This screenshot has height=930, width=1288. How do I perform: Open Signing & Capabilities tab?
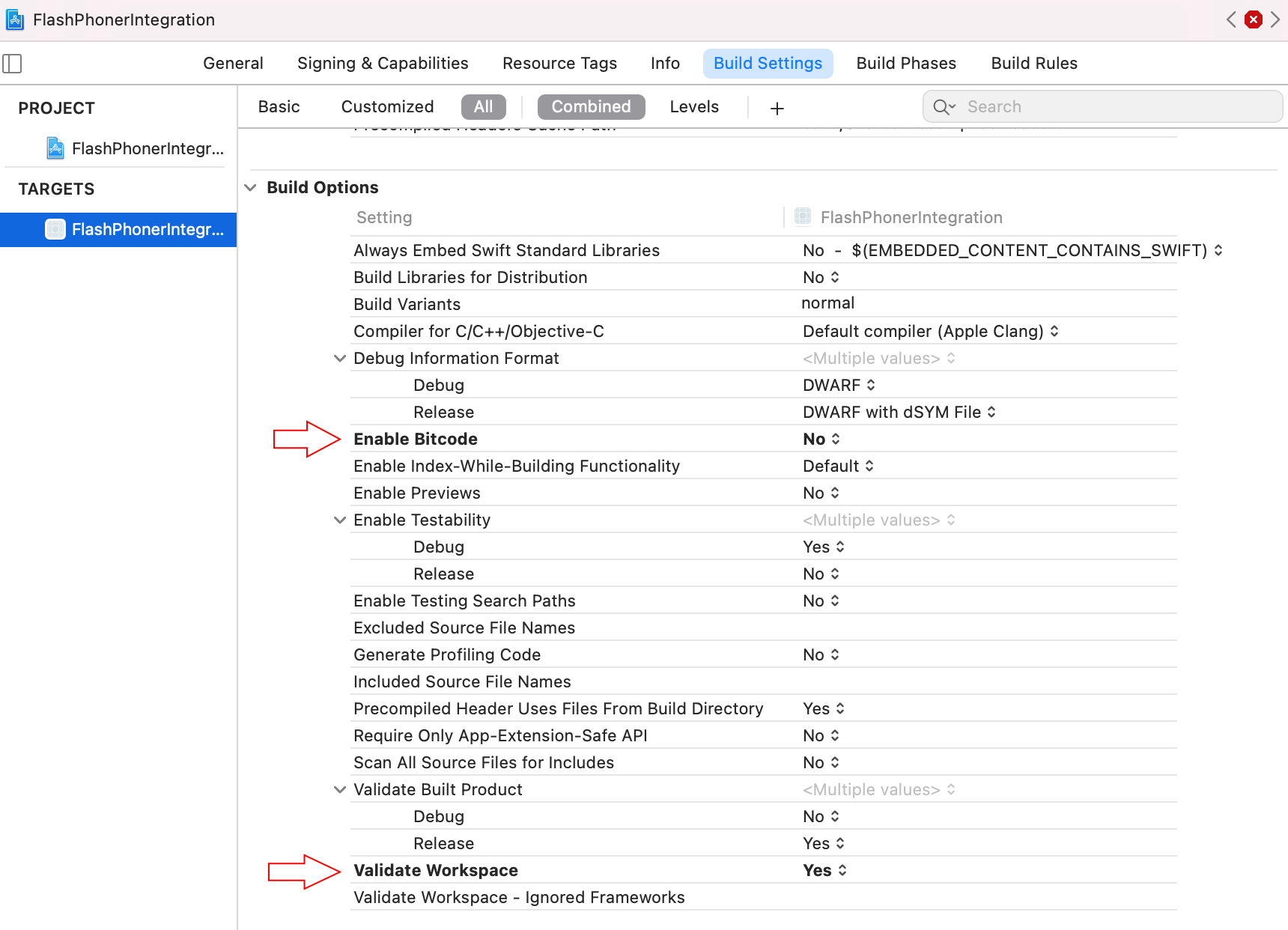click(383, 64)
